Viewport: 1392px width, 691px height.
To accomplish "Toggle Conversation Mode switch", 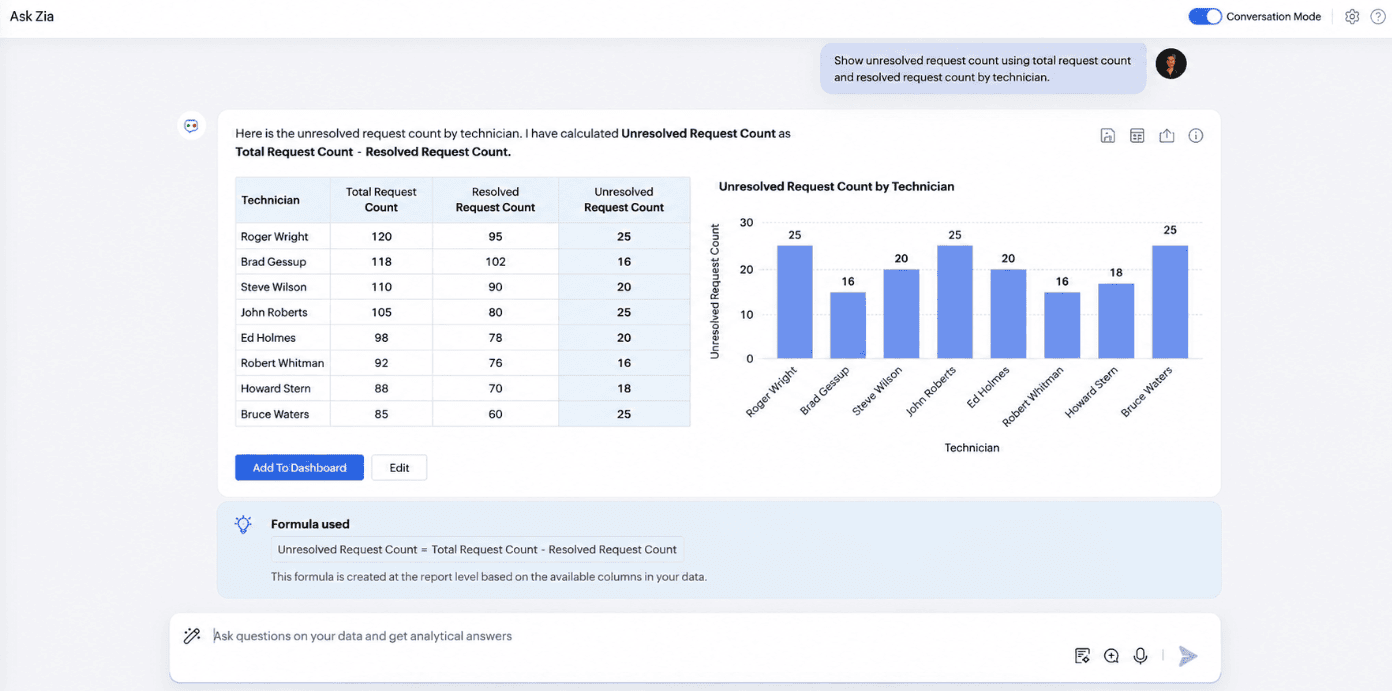I will [x=1205, y=16].
